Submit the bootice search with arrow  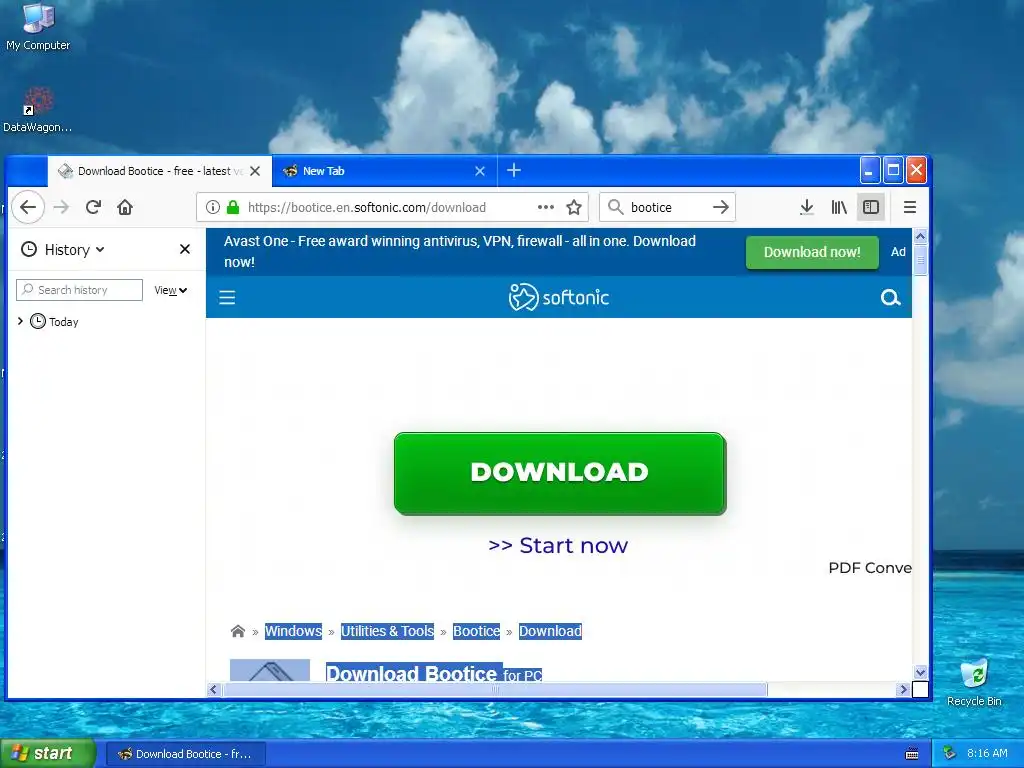coord(720,208)
